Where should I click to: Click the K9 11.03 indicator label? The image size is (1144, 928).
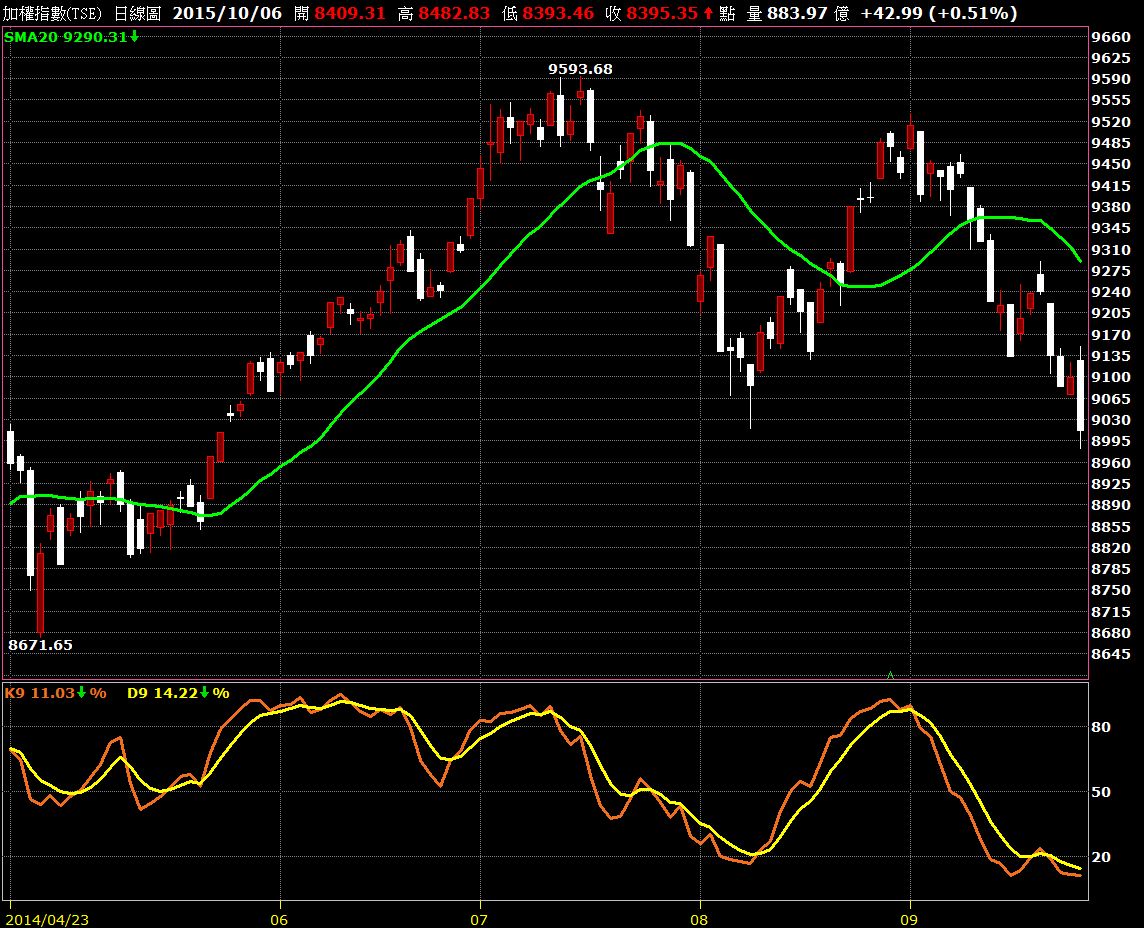point(40,692)
